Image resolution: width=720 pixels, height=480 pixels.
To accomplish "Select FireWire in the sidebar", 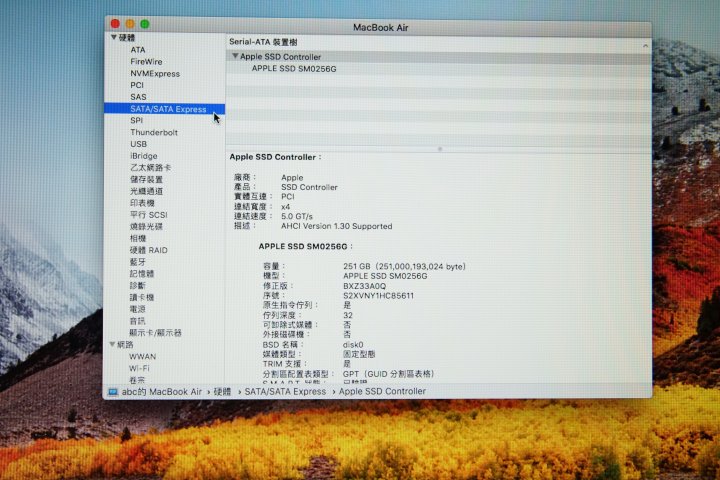I will [146, 62].
